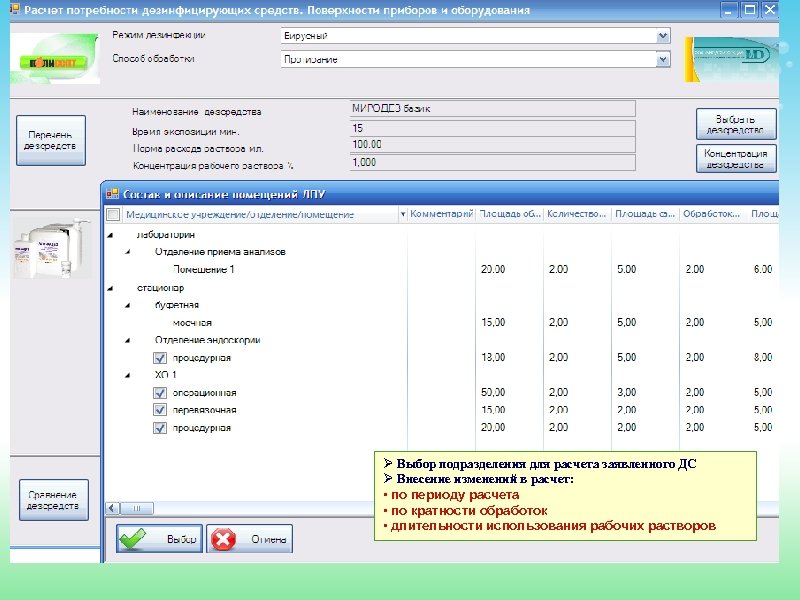The height and width of the screenshot is (600, 800).
Task: Open the Режим дезинфекции dropdown arrow
Action: (x=662, y=36)
